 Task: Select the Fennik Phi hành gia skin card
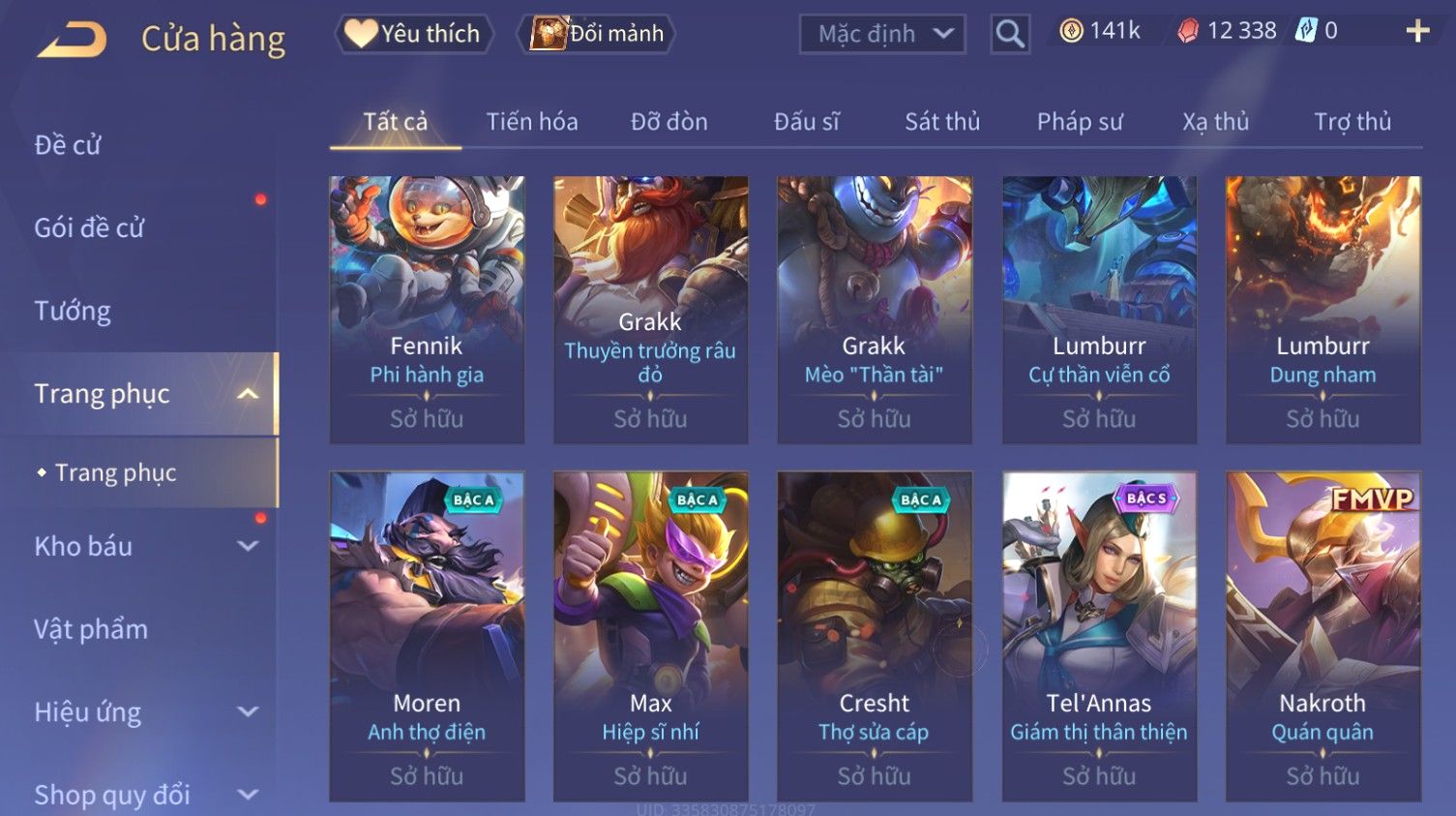[x=427, y=310]
